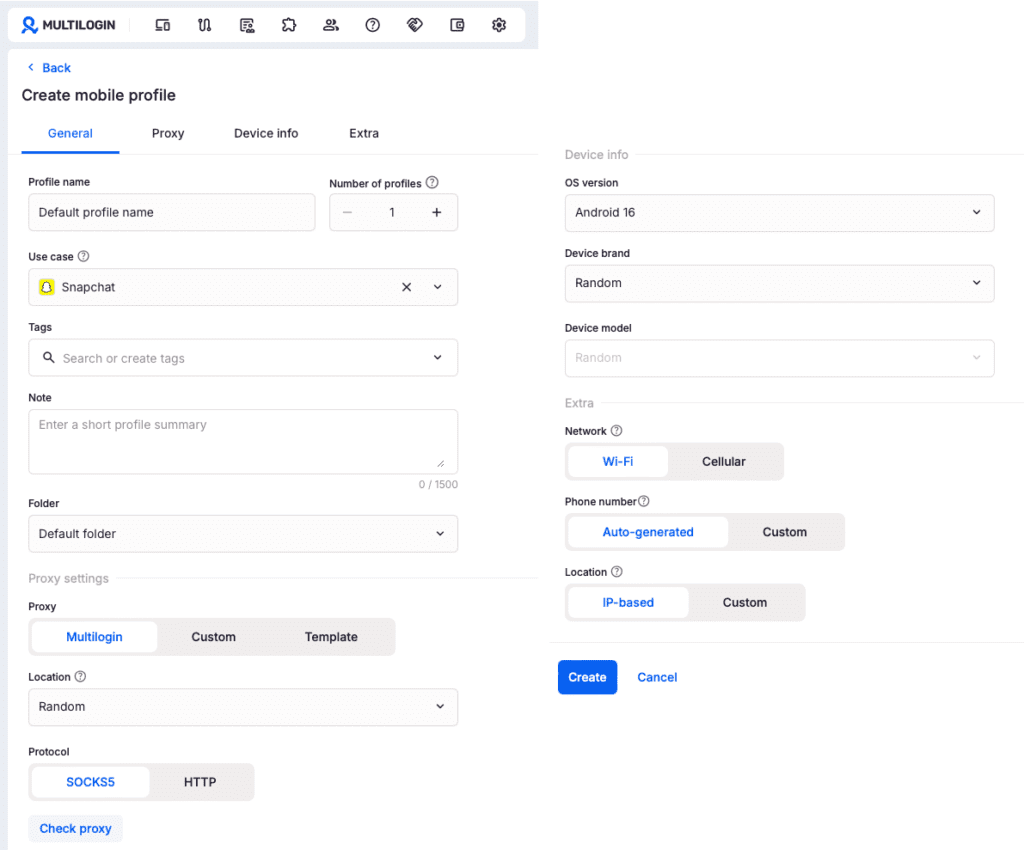Viewport: 1024px width, 850px height.
Task: Open the Folder dropdown
Action: point(243,534)
